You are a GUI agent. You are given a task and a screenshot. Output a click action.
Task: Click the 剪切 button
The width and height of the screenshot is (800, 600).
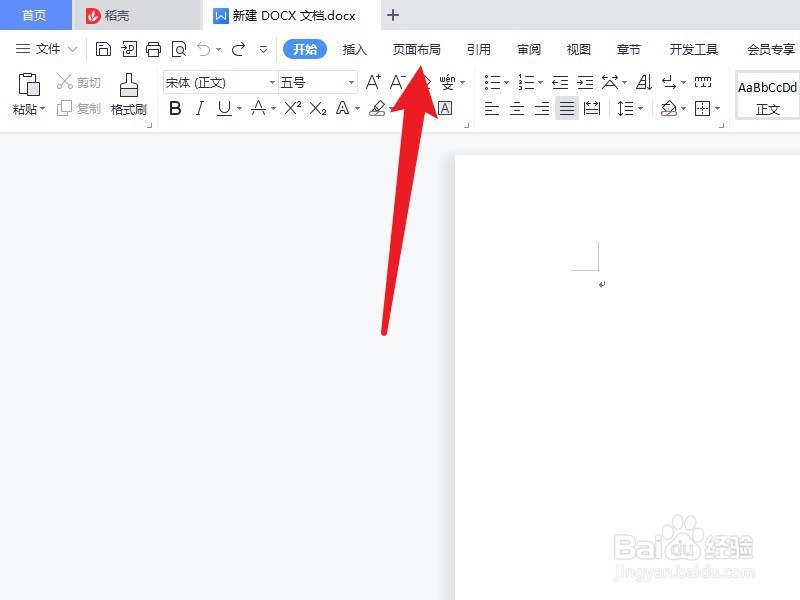point(79,82)
